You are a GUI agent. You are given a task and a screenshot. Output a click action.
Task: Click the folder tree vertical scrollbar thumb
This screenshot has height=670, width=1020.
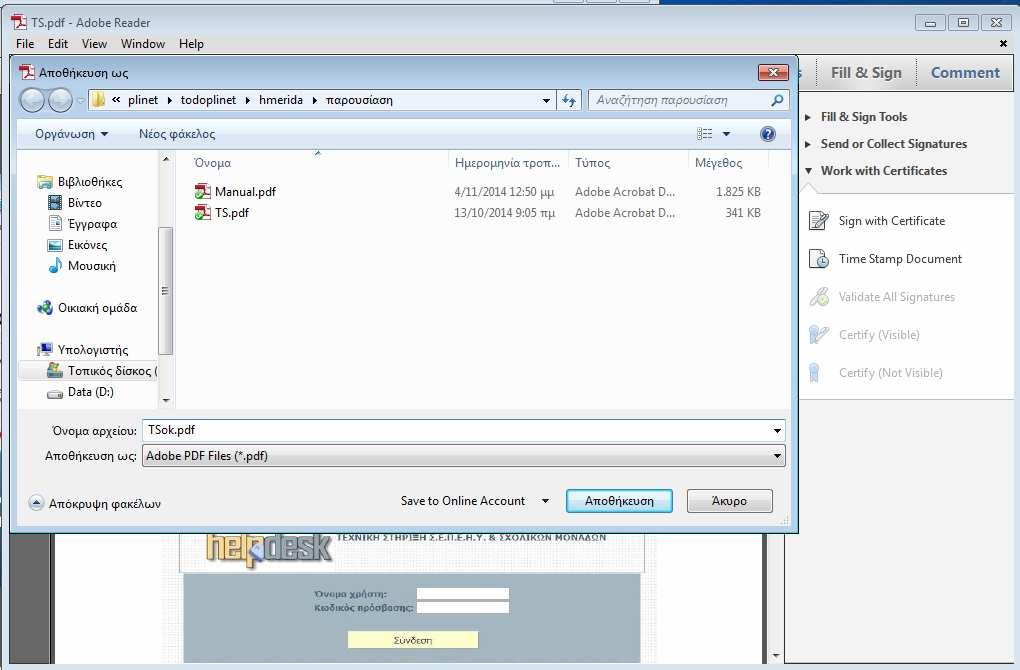(165, 291)
